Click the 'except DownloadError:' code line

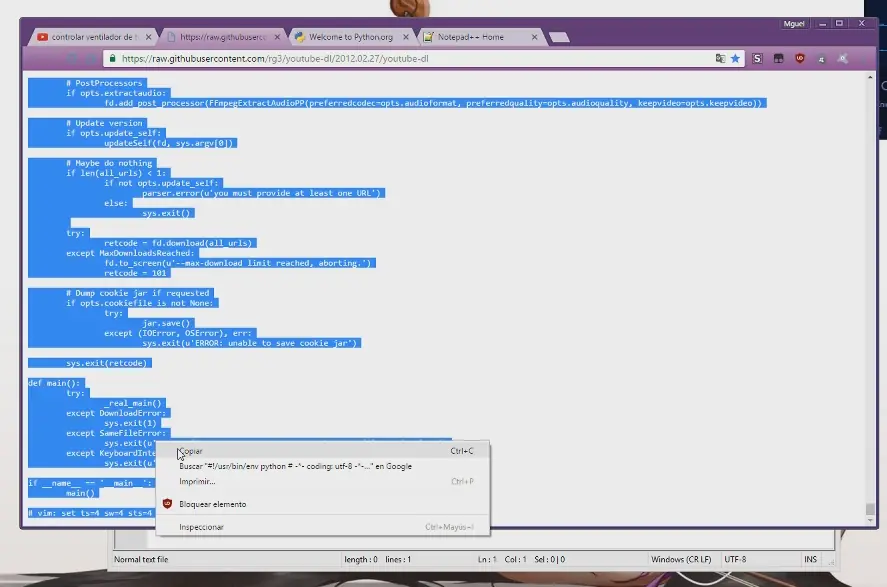[x=116, y=413]
